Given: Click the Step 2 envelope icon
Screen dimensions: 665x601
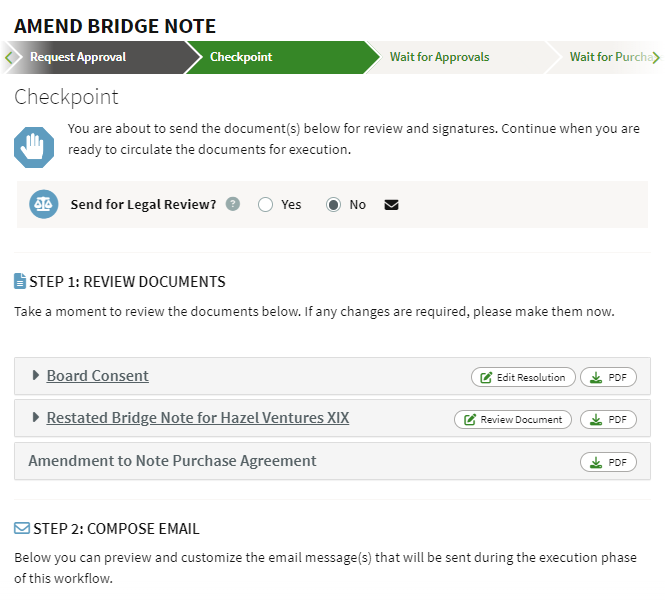Looking at the screenshot, I should click(x=21, y=527).
